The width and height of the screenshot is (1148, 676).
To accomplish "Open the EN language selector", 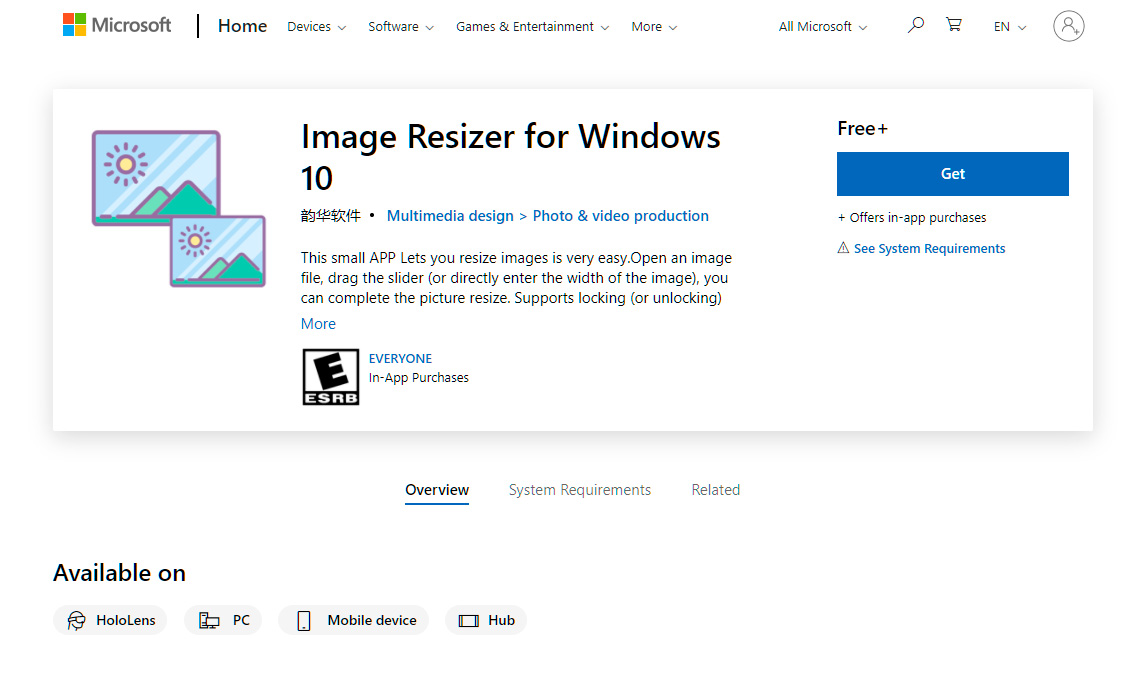I will click(x=1009, y=27).
